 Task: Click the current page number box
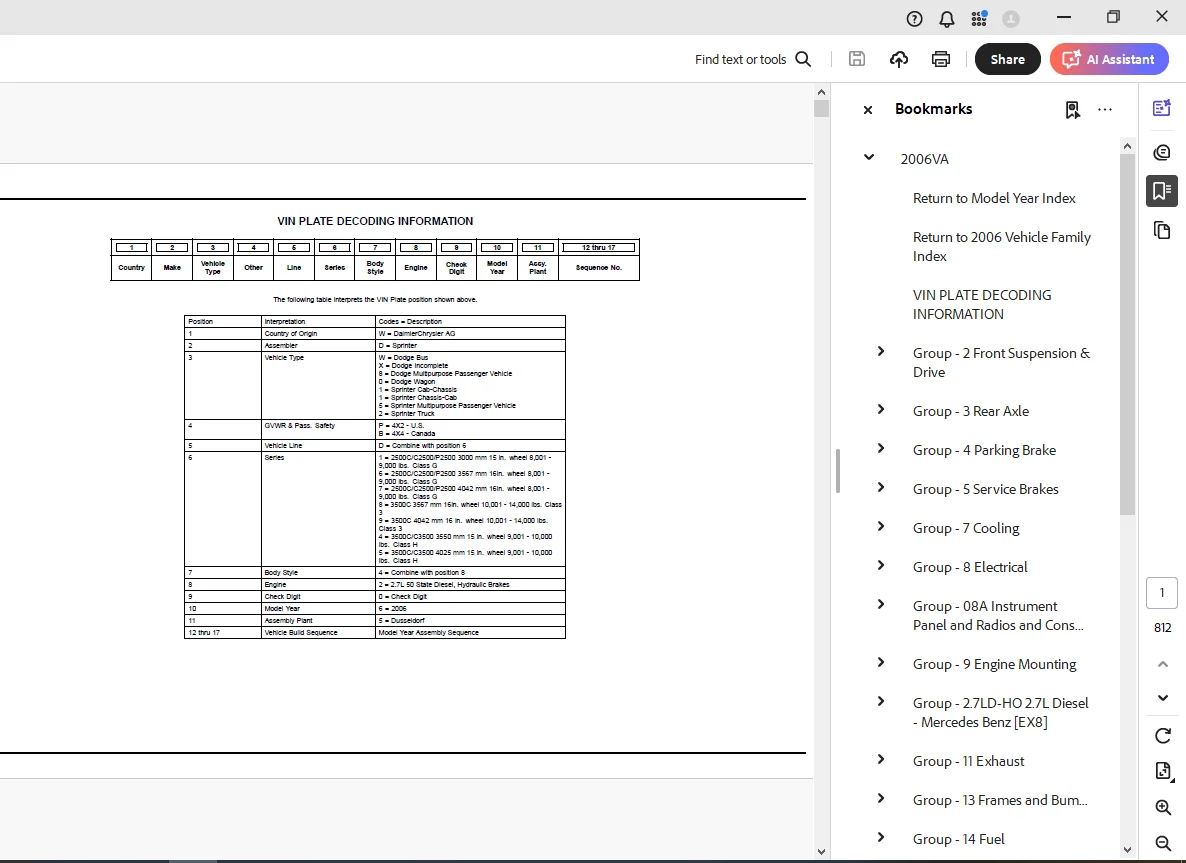tap(1163, 593)
